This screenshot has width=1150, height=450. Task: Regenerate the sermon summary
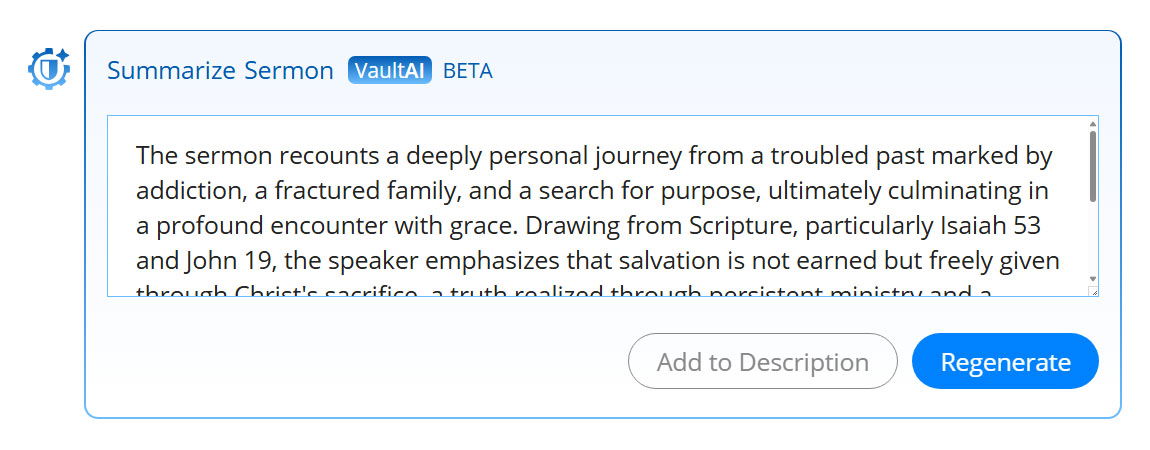(1006, 361)
